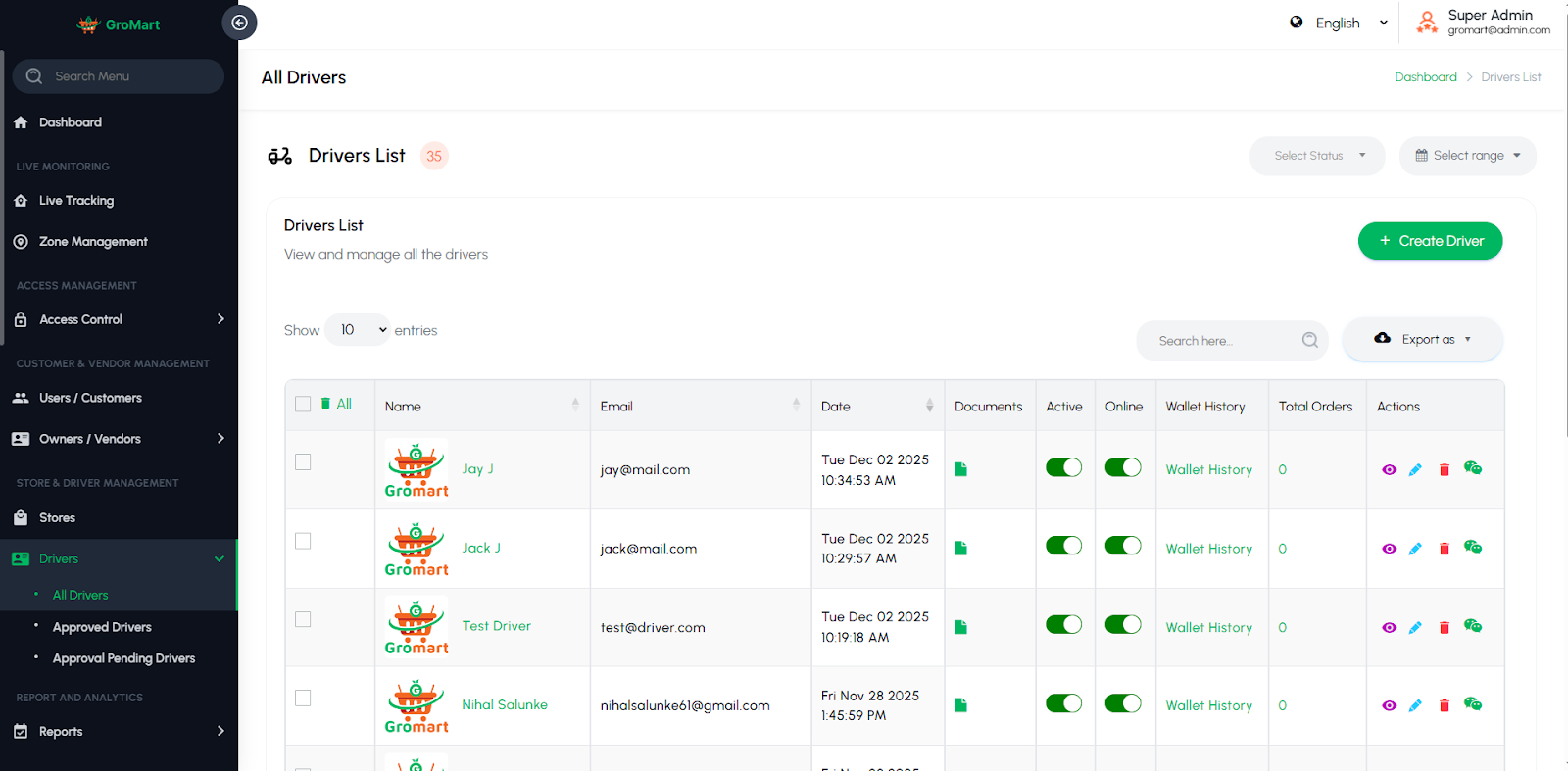Change the Show entries count dropdown
The image size is (1568, 771).
[358, 330]
